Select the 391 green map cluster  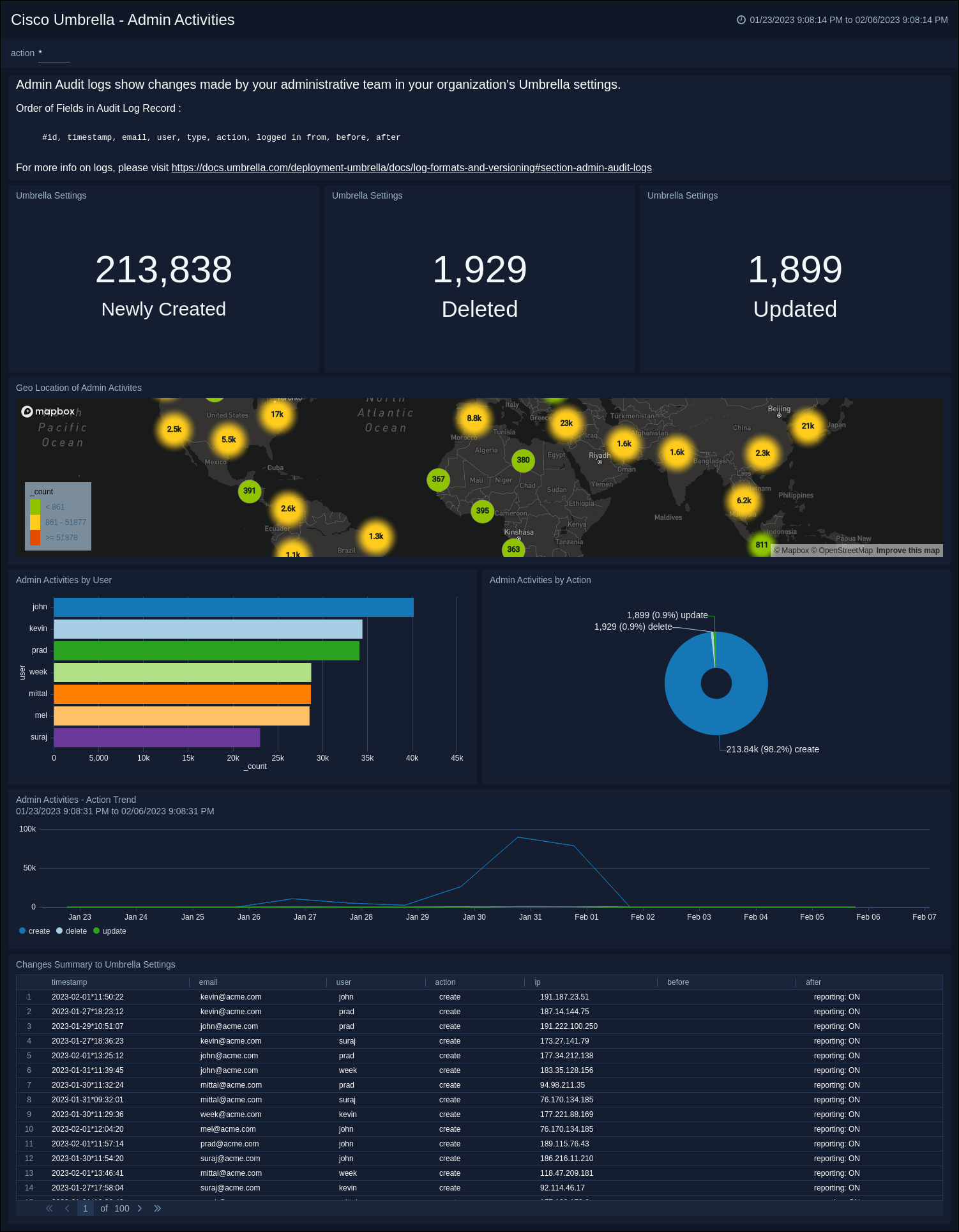coord(249,491)
